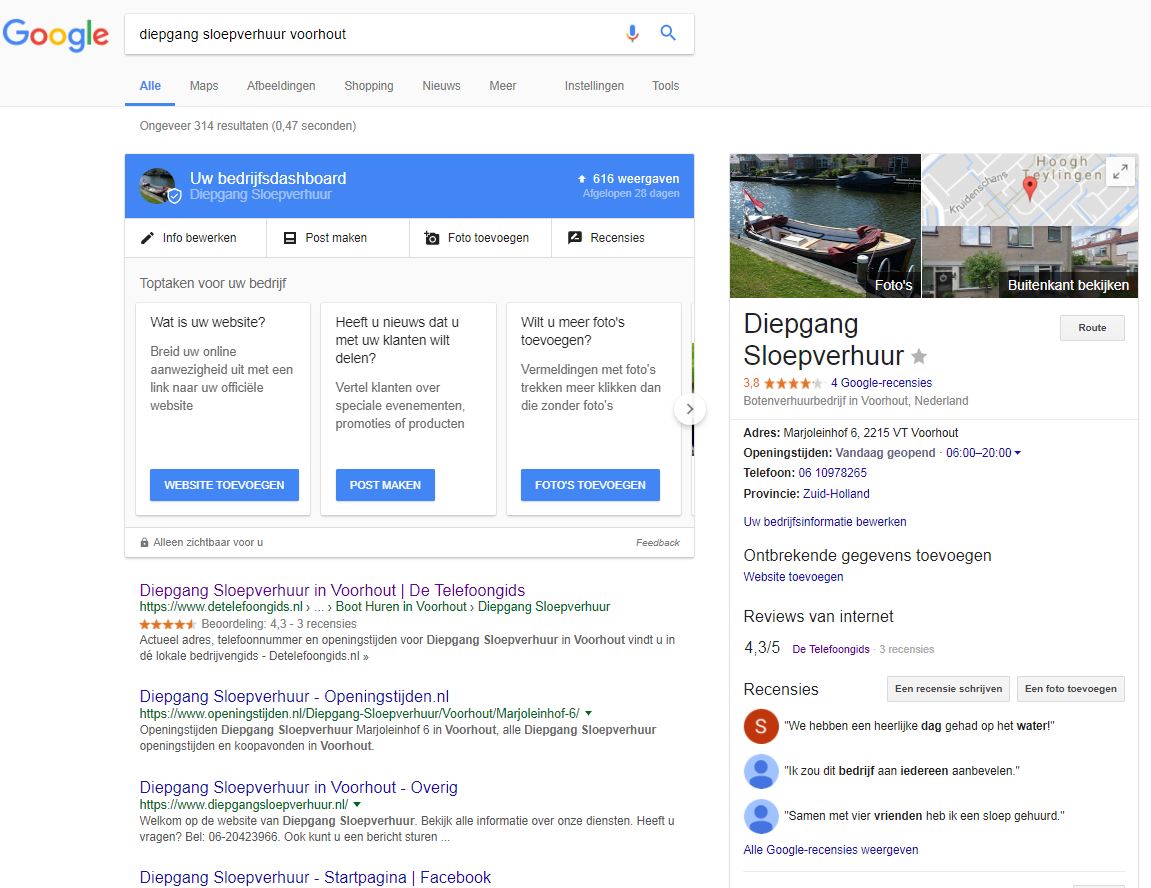Click the Foto's toevoegen blue button
Screen dimensions: 1151x888
point(590,485)
